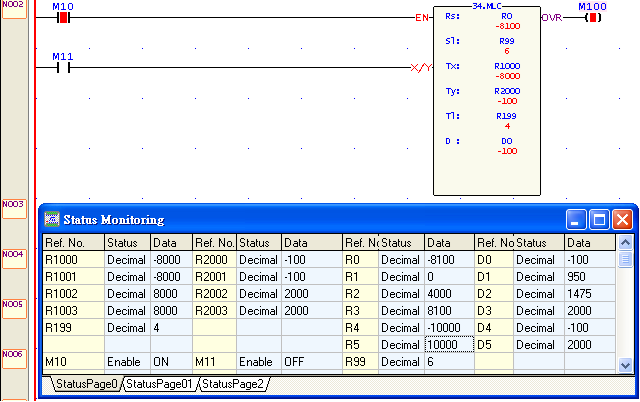Click the Sl: R99 operand in function block
The height and width of the screenshot is (402, 640).
click(507, 41)
